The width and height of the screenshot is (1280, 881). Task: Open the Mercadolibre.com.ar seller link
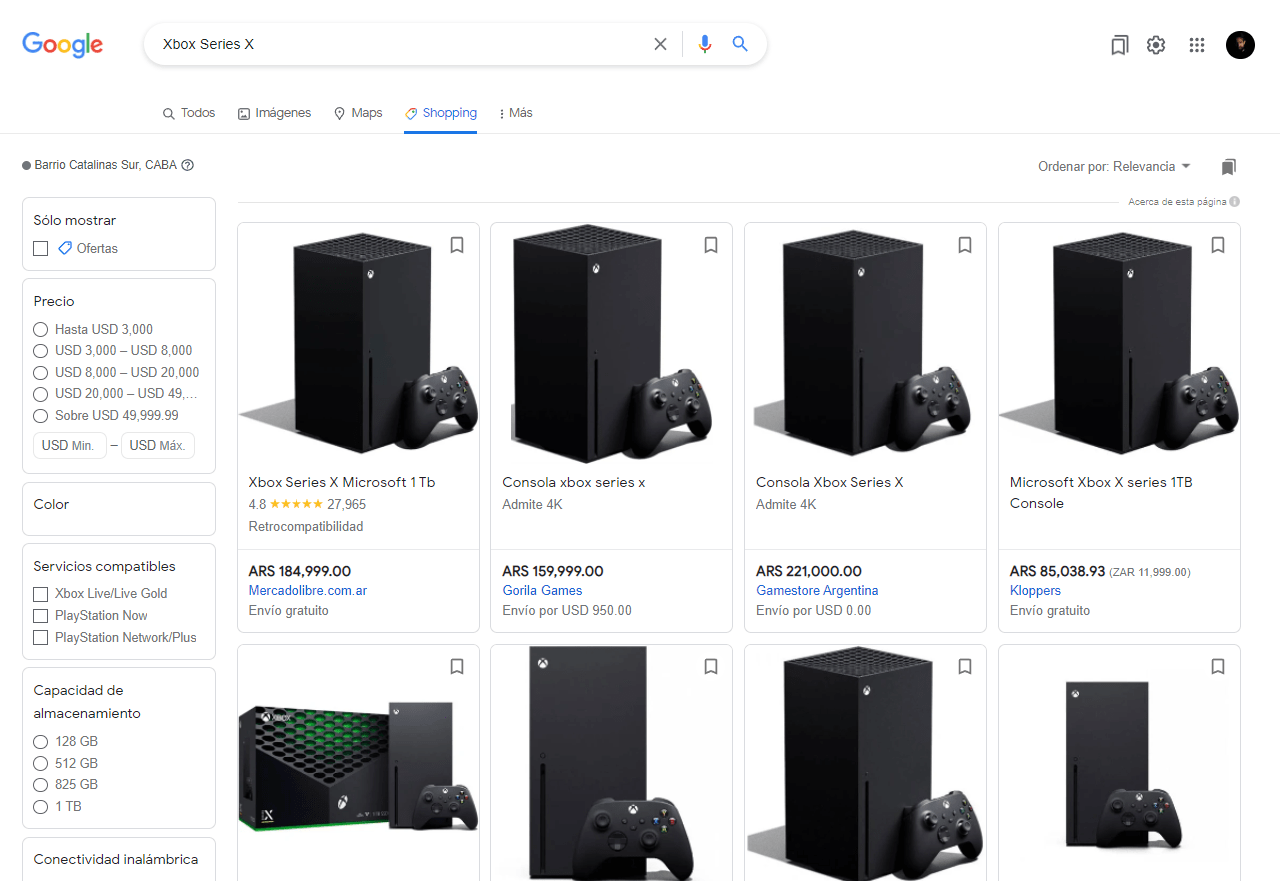pos(307,590)
